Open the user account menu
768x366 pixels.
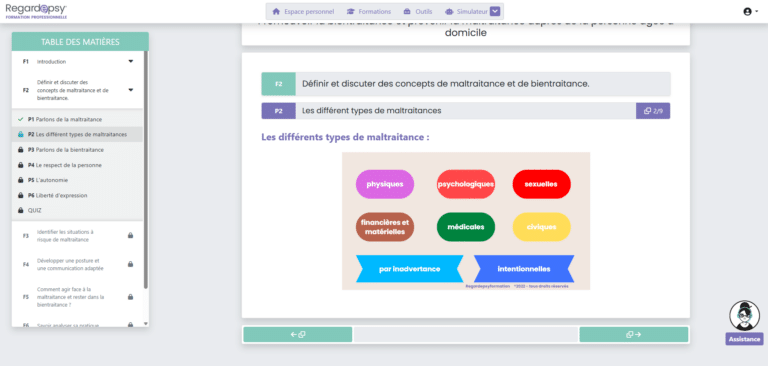750,12
